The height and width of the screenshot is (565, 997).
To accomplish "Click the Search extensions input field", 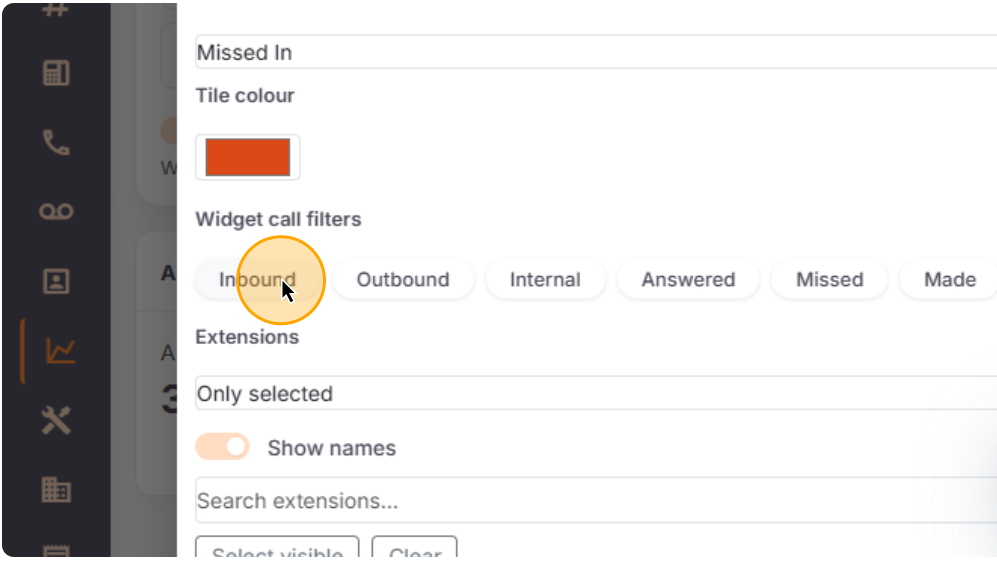I will [595, 501].
